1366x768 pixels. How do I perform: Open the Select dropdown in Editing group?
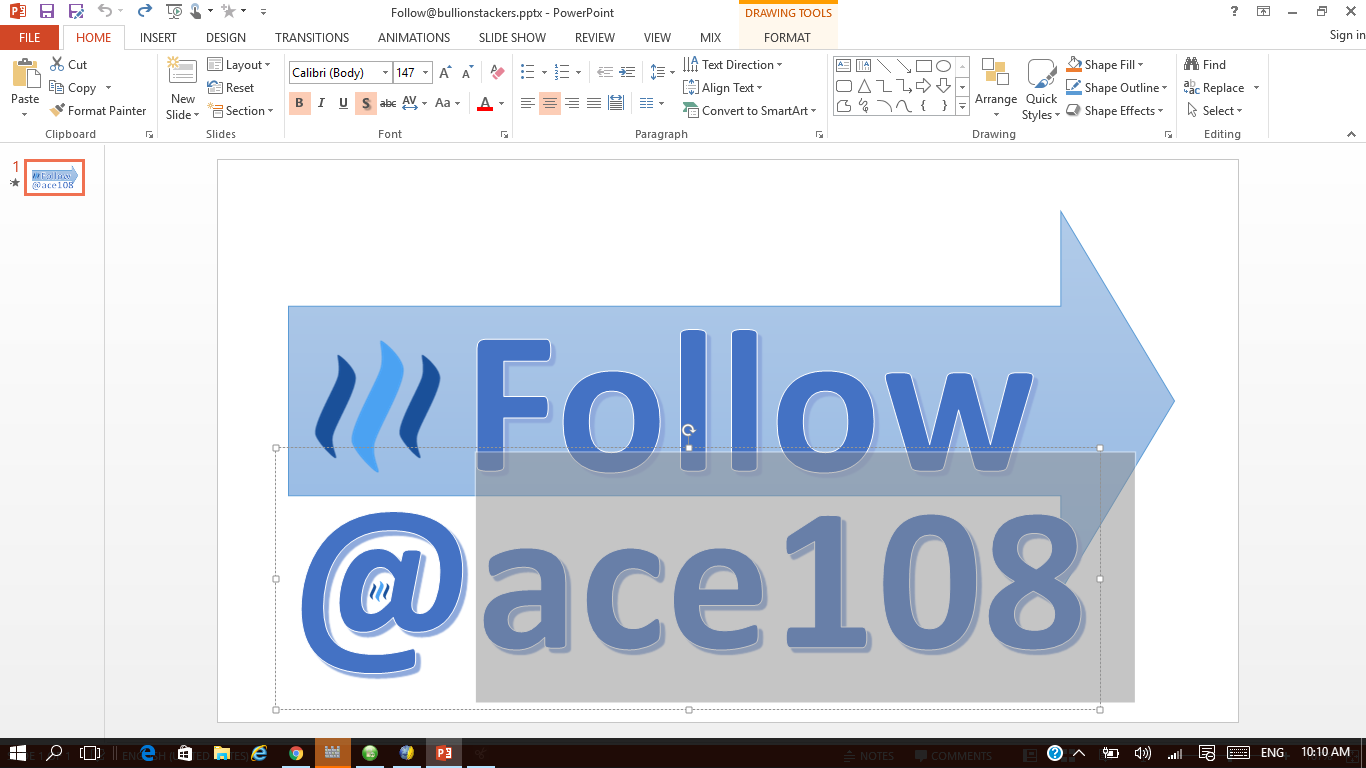pos(1214,111)
